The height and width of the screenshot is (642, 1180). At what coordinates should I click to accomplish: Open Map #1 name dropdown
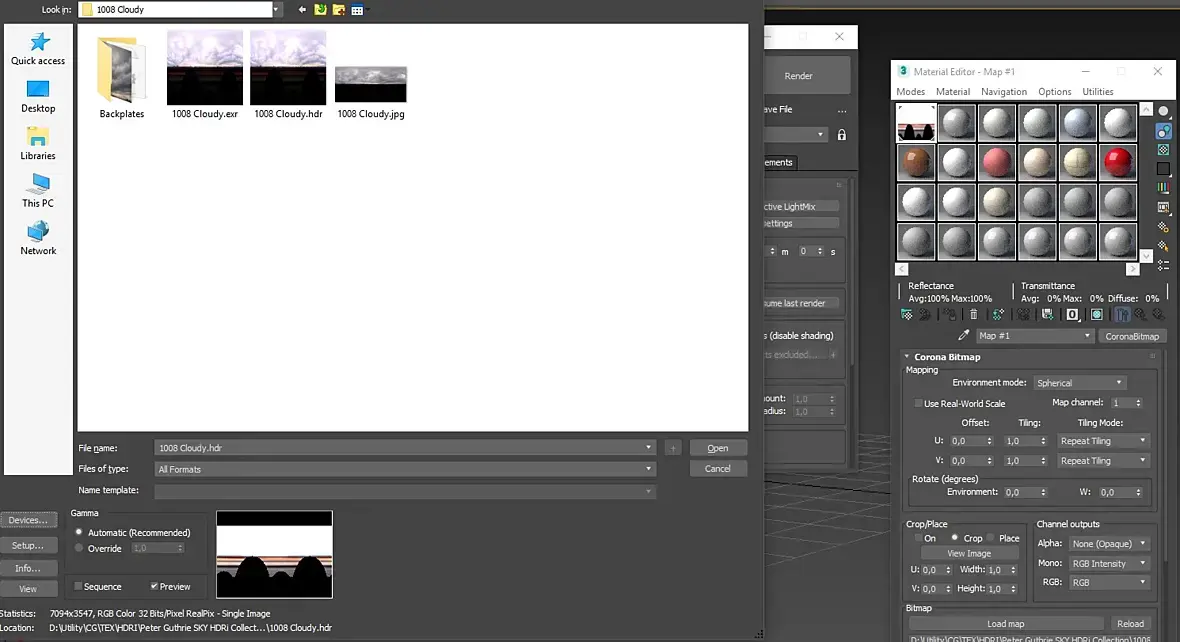click(x=1034, y=336)
